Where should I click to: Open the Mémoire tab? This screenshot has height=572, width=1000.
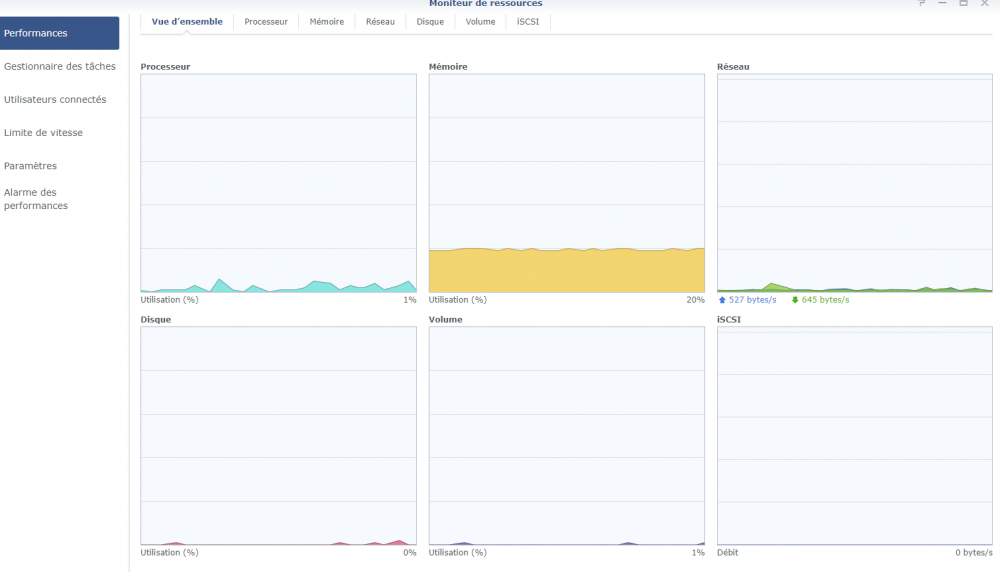click(327, 21)
